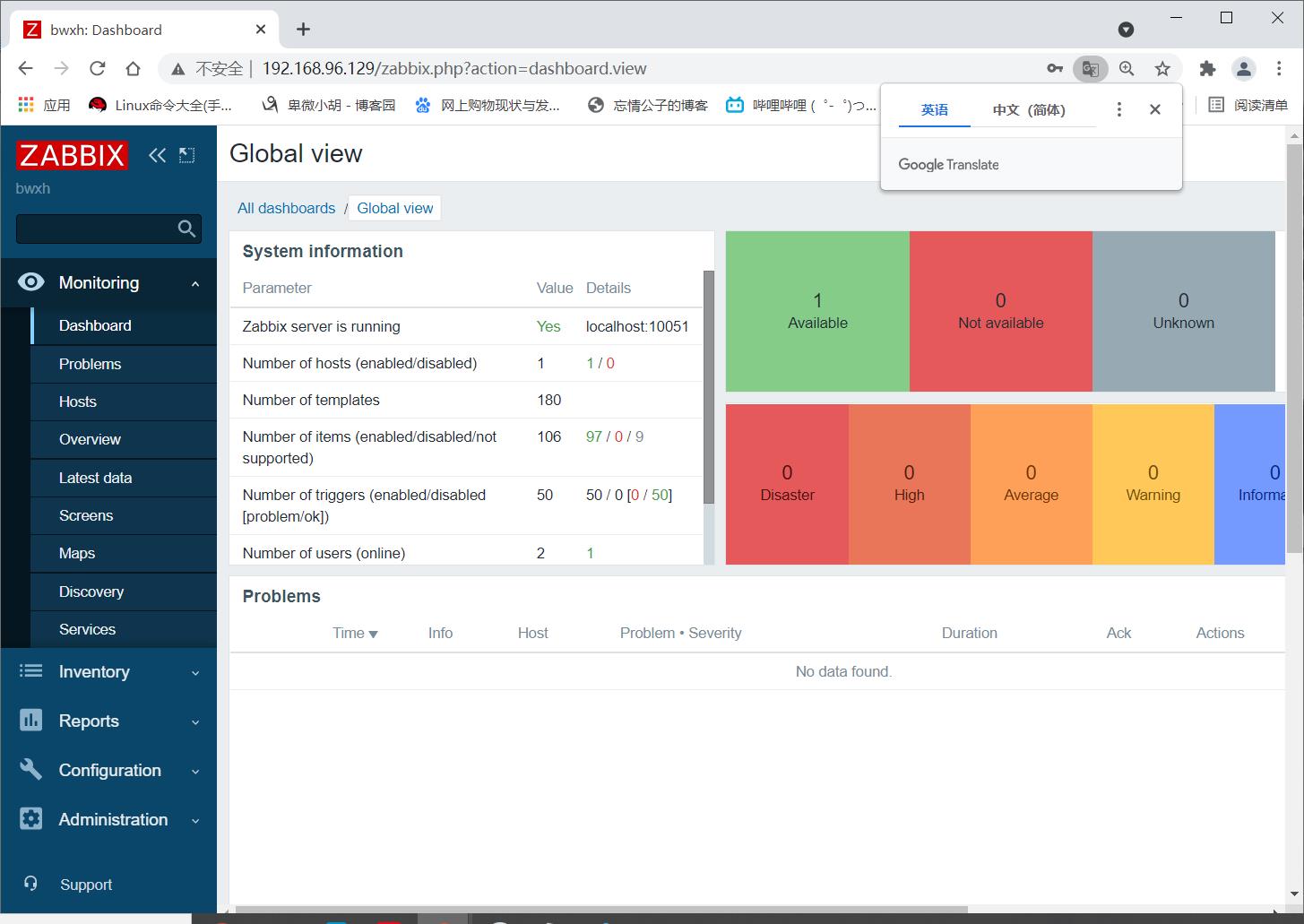1304x924 pixels.
Task: Close the Google Translate popup
Action: click(1155, 109)
